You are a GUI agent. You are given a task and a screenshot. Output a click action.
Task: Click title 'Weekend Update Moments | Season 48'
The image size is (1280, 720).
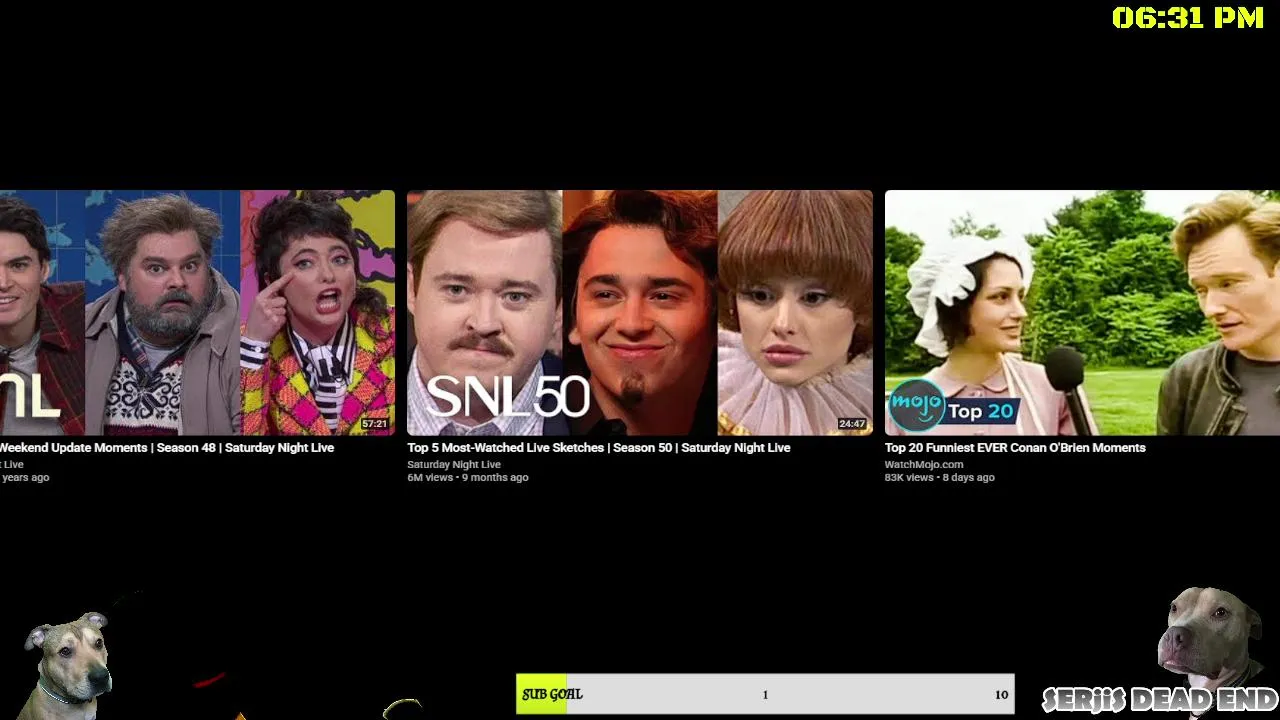click(167, 448)
